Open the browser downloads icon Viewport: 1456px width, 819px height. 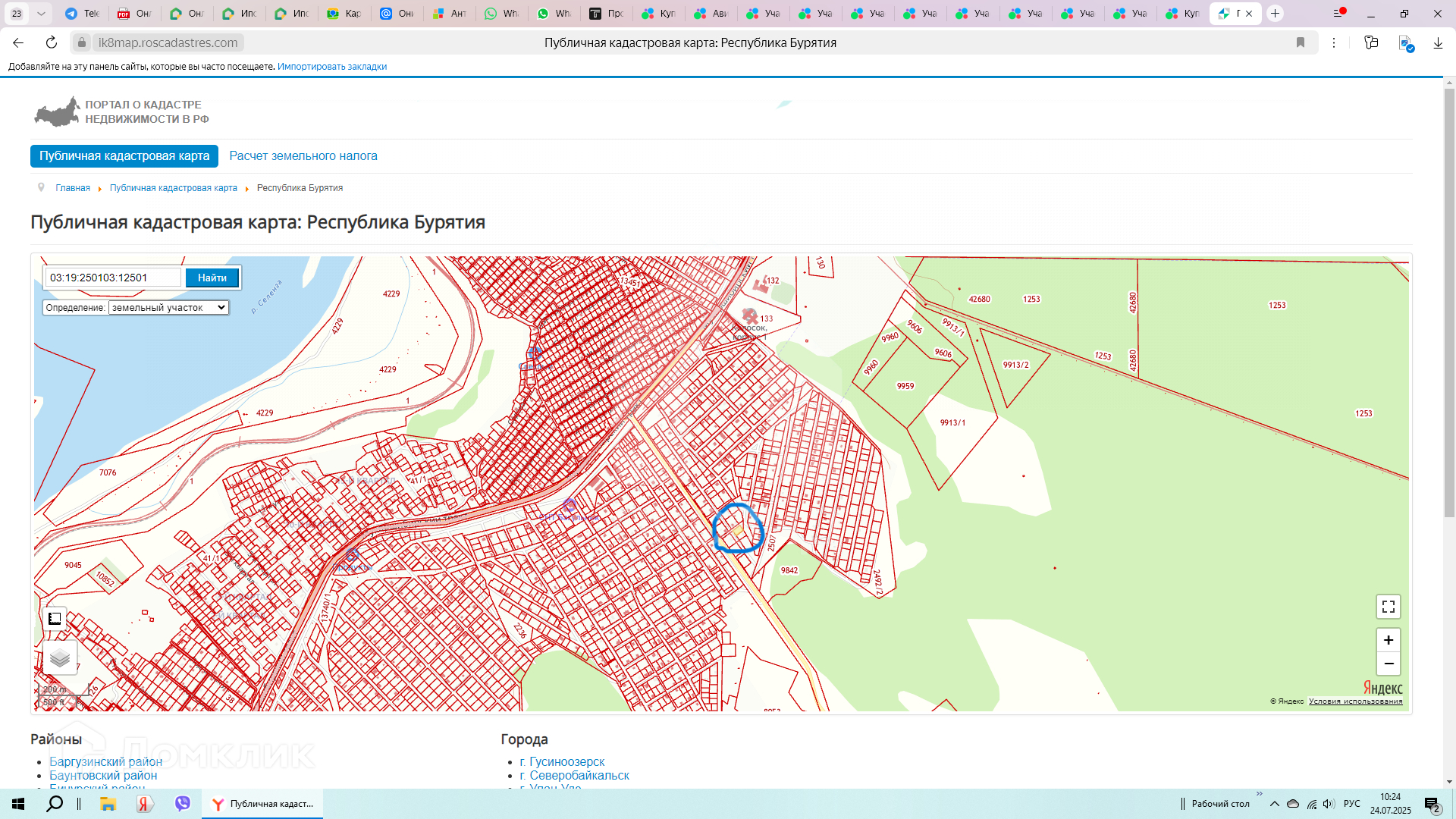coord(1438,42)
